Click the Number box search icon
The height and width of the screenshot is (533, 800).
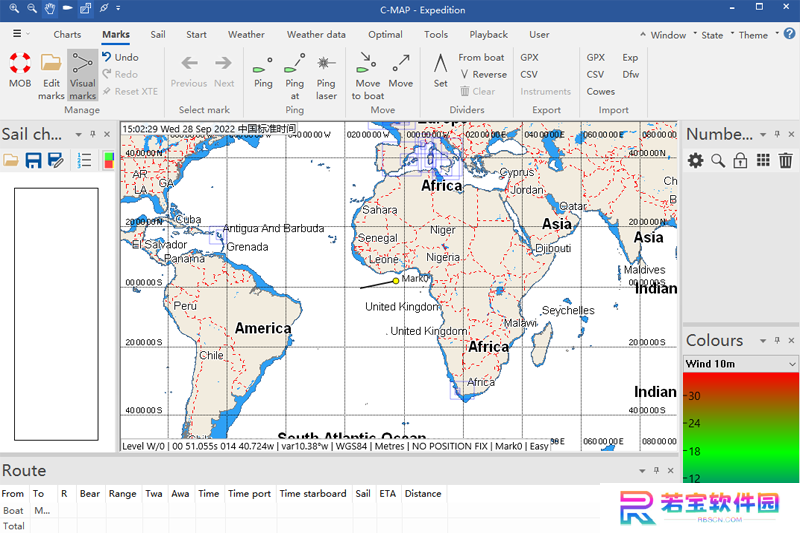(718, 161)
